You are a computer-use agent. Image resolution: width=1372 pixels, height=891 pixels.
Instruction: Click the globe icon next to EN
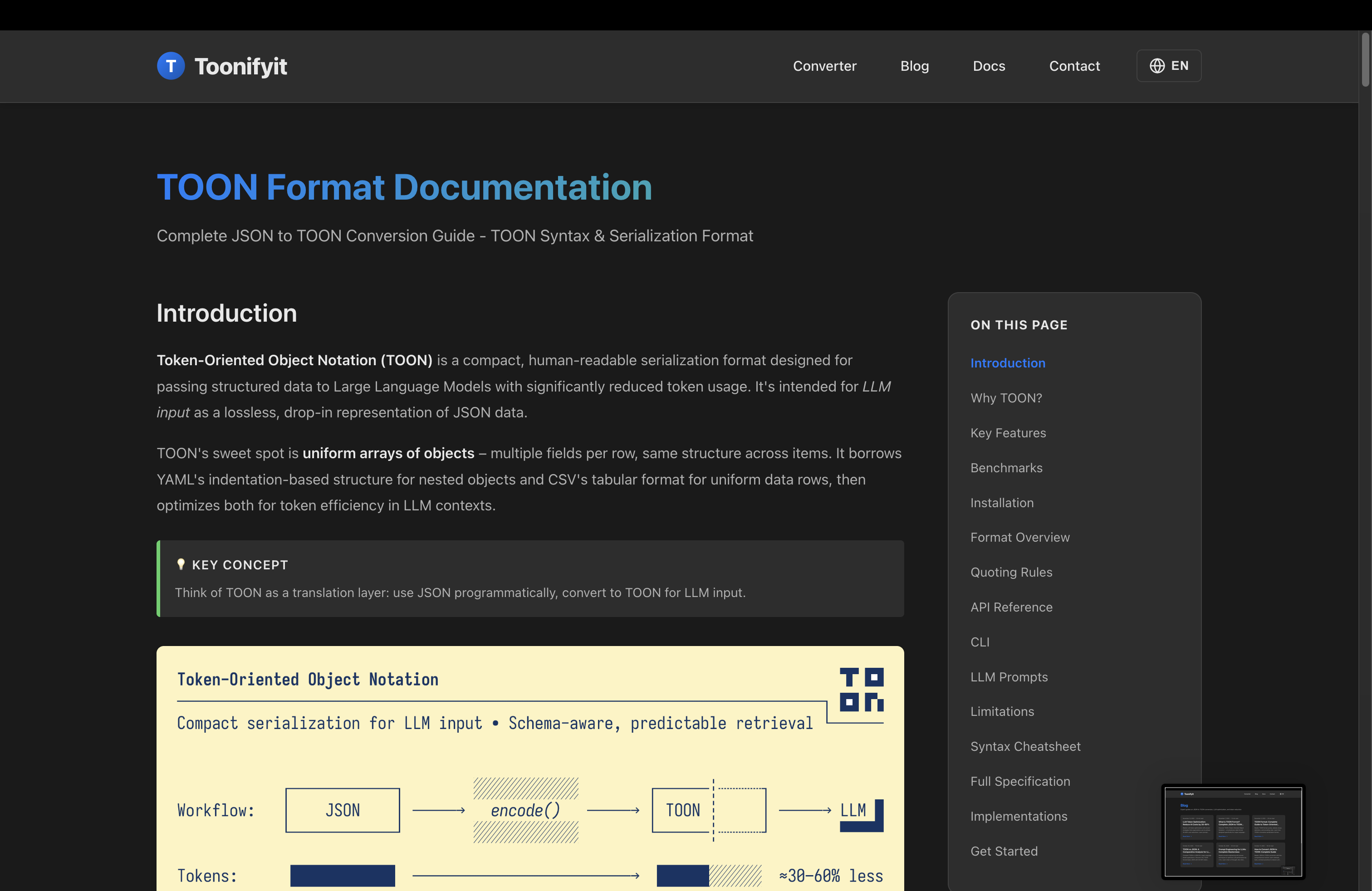[x=1158, y=66]
